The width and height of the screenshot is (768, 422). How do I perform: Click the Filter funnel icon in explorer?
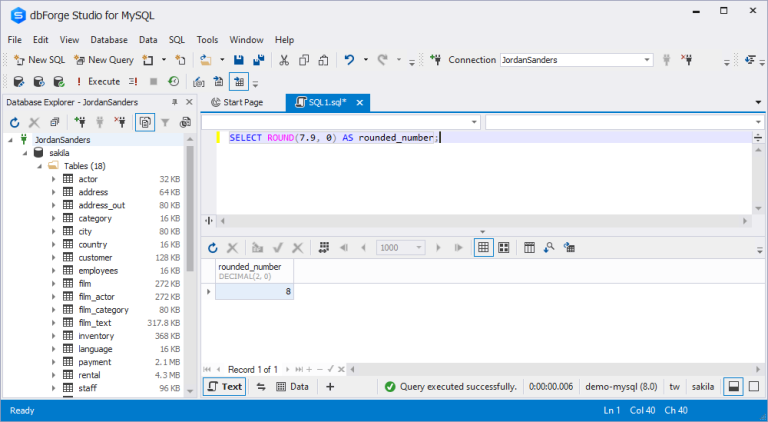pyautogui.click(x=165, y=122)
